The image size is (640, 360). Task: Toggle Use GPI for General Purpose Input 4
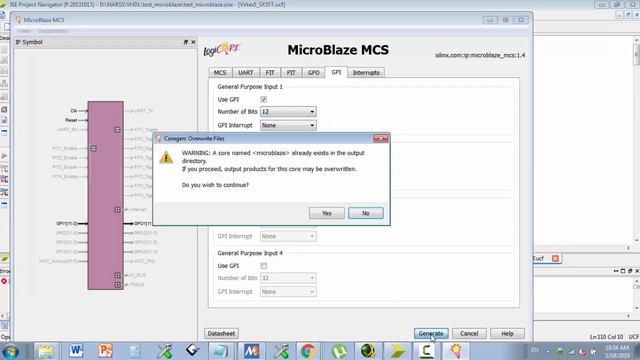(264, 266)
